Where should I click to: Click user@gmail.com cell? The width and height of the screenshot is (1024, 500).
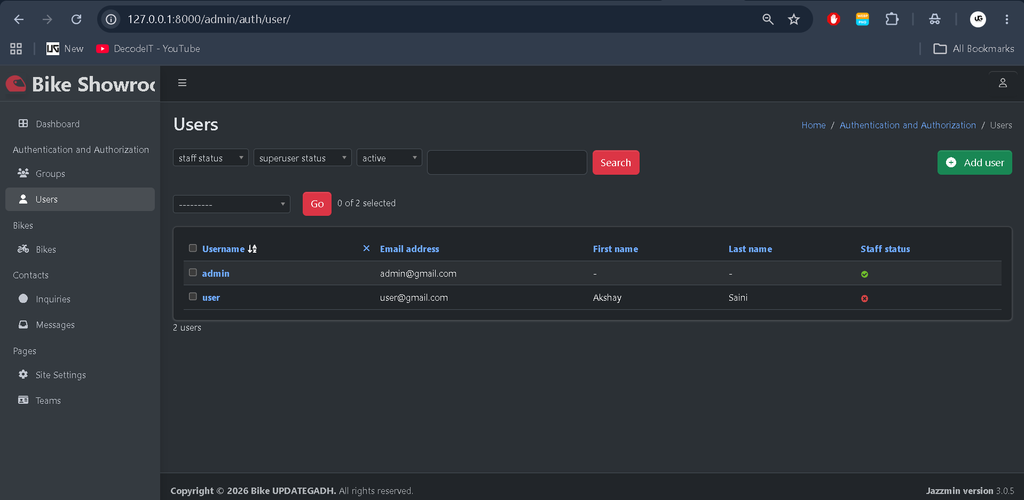414,297
